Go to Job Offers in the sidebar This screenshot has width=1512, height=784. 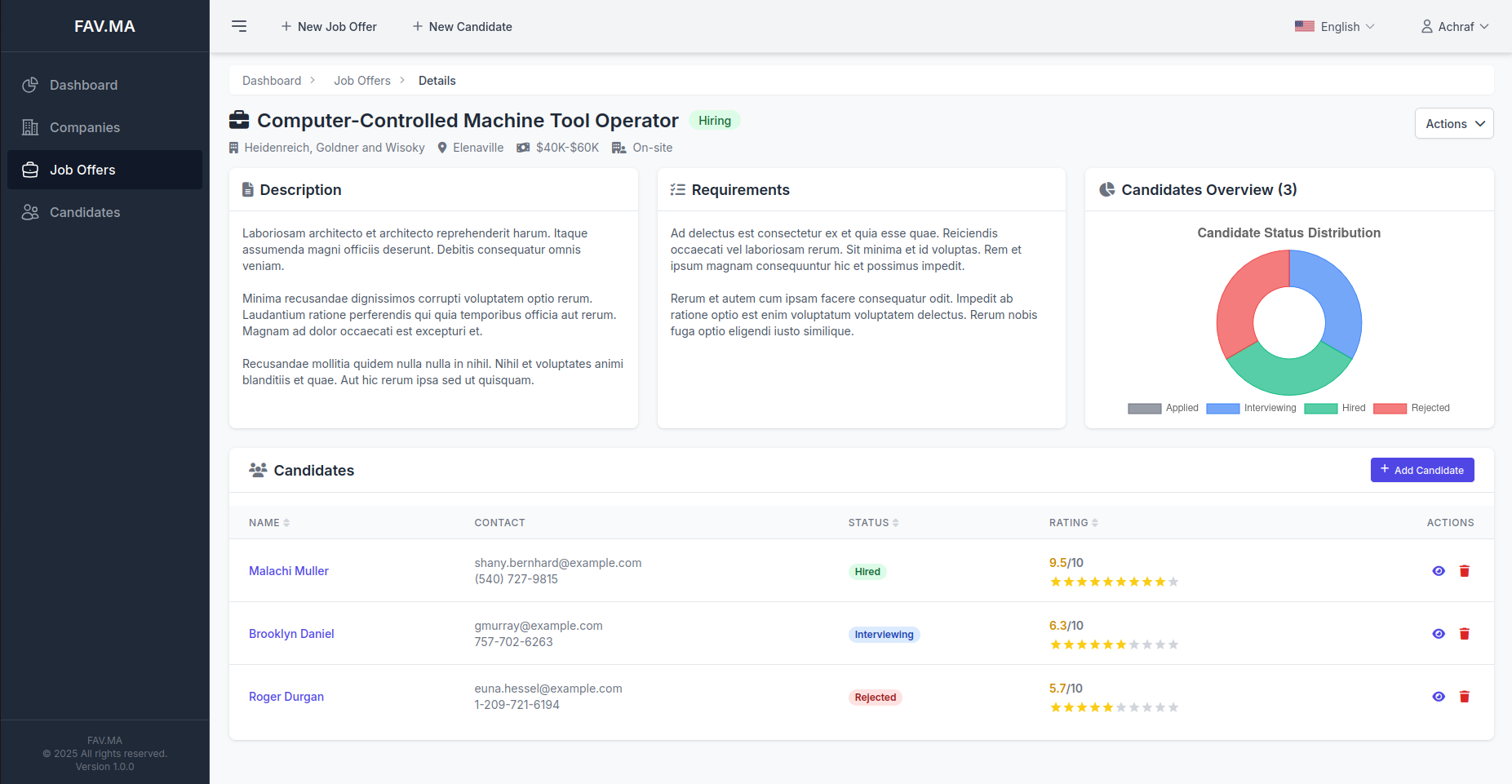click(82, 170)
